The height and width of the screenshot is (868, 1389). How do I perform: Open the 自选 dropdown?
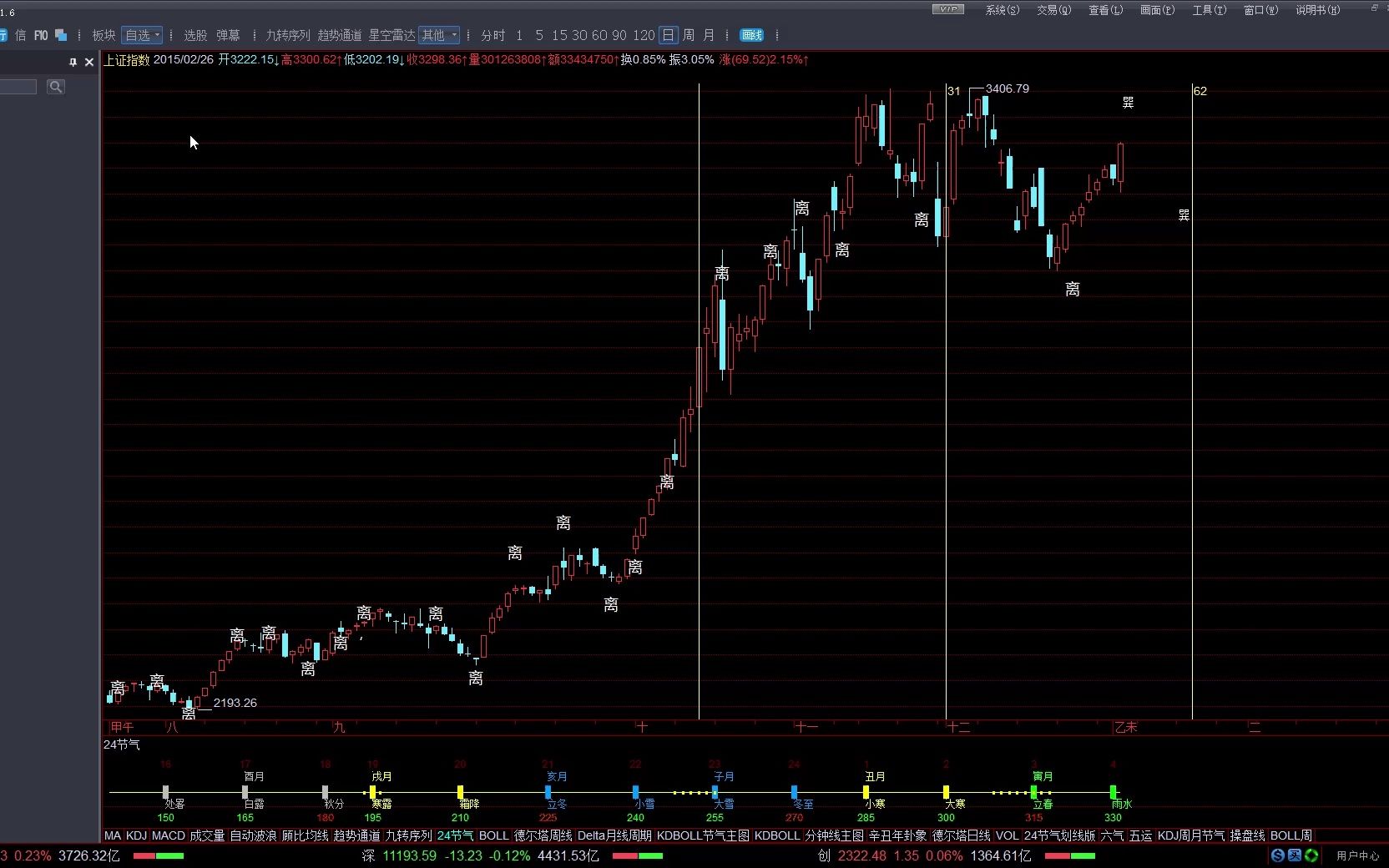142,35
